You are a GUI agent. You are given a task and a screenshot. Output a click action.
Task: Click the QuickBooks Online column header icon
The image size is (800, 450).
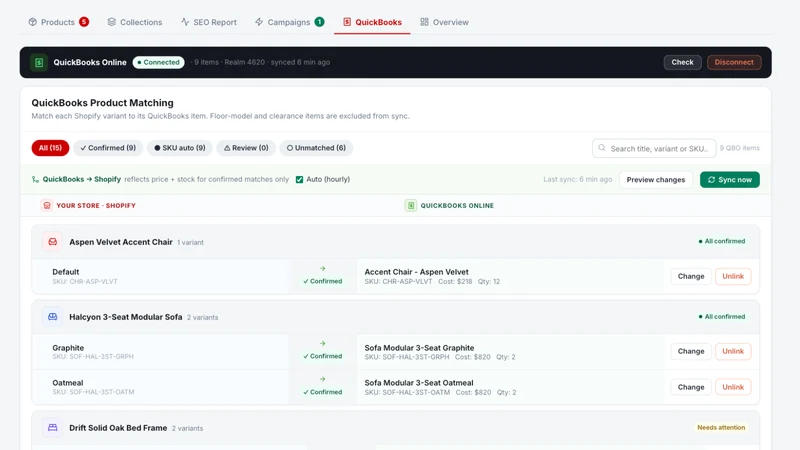click(x=411, y=206)
